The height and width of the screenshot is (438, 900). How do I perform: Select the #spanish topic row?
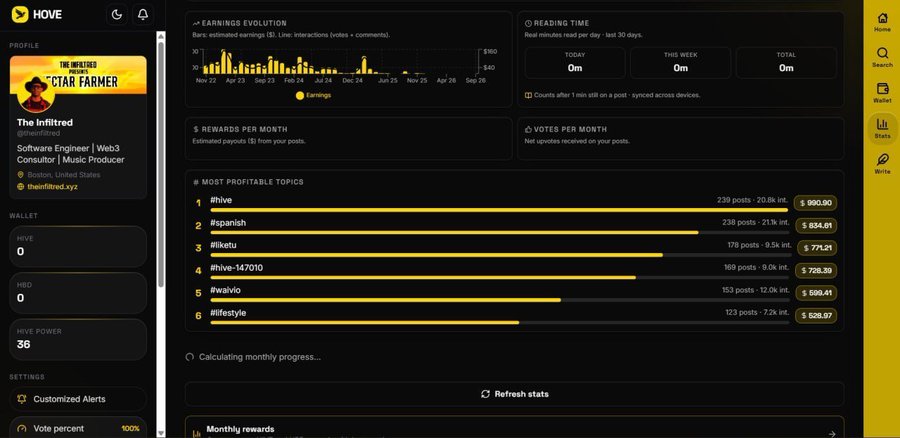[x=515, y=226]
